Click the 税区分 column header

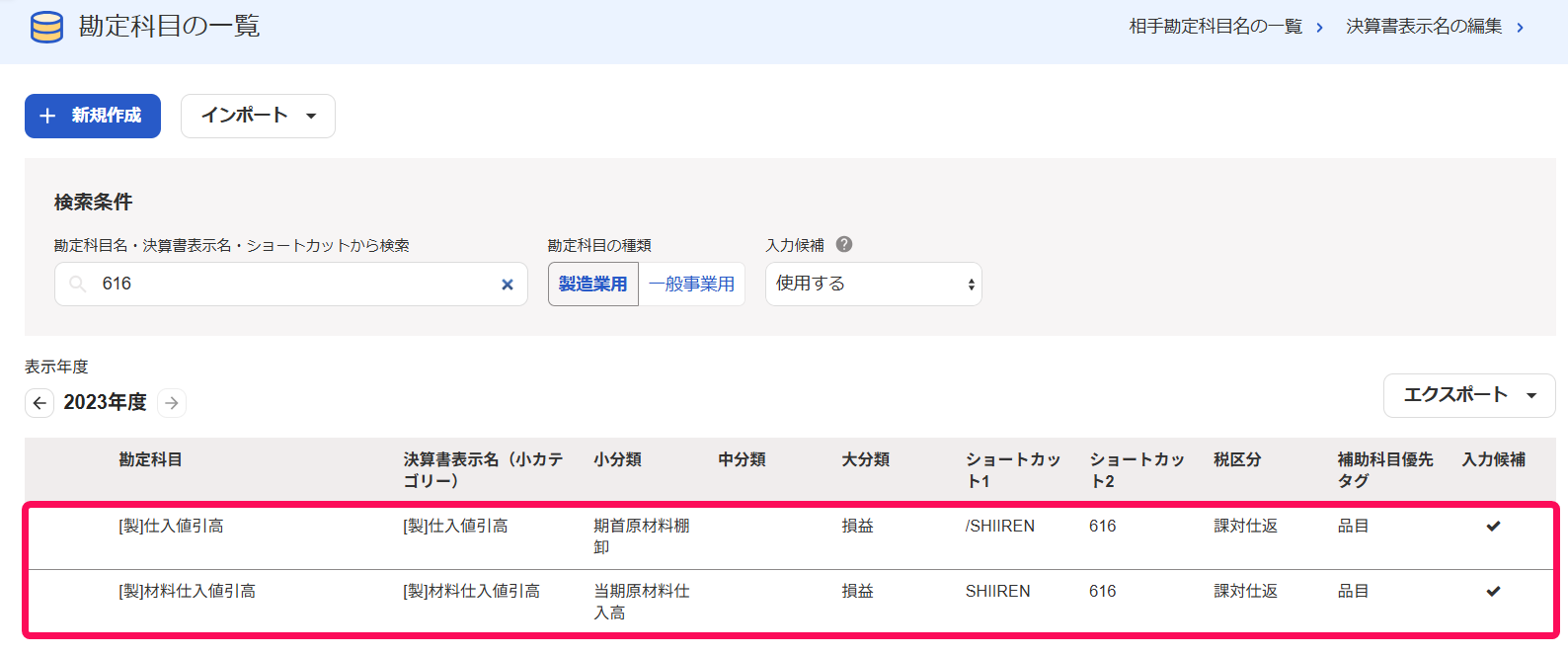point(1238,459)
